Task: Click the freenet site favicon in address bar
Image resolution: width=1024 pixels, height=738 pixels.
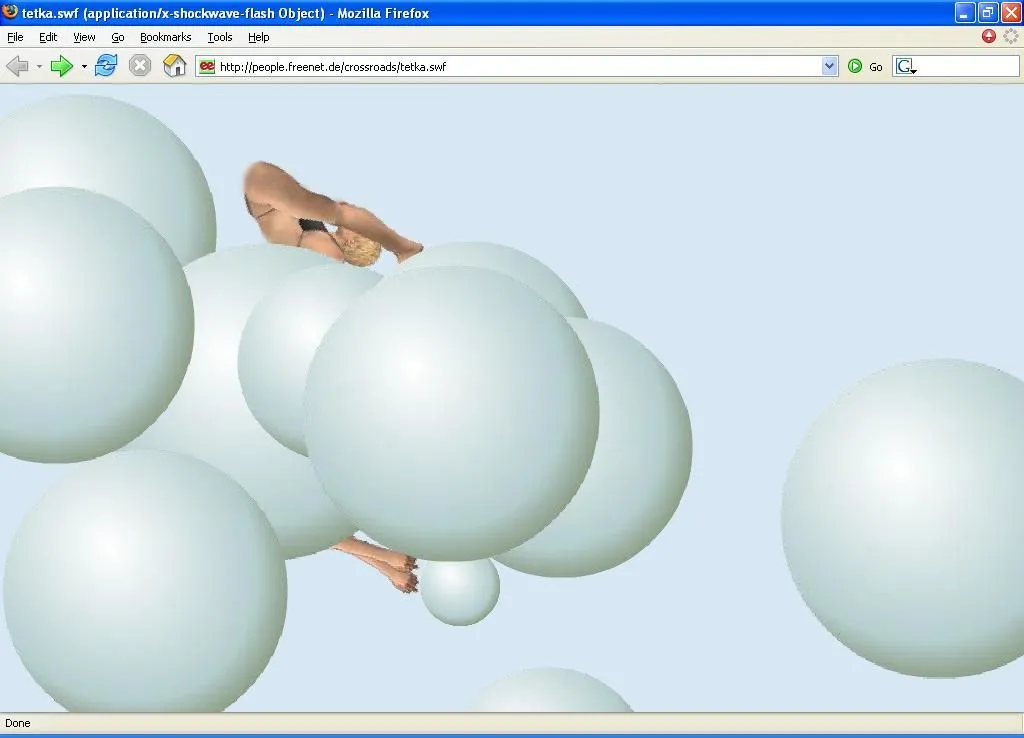Action: pos(205,66)
